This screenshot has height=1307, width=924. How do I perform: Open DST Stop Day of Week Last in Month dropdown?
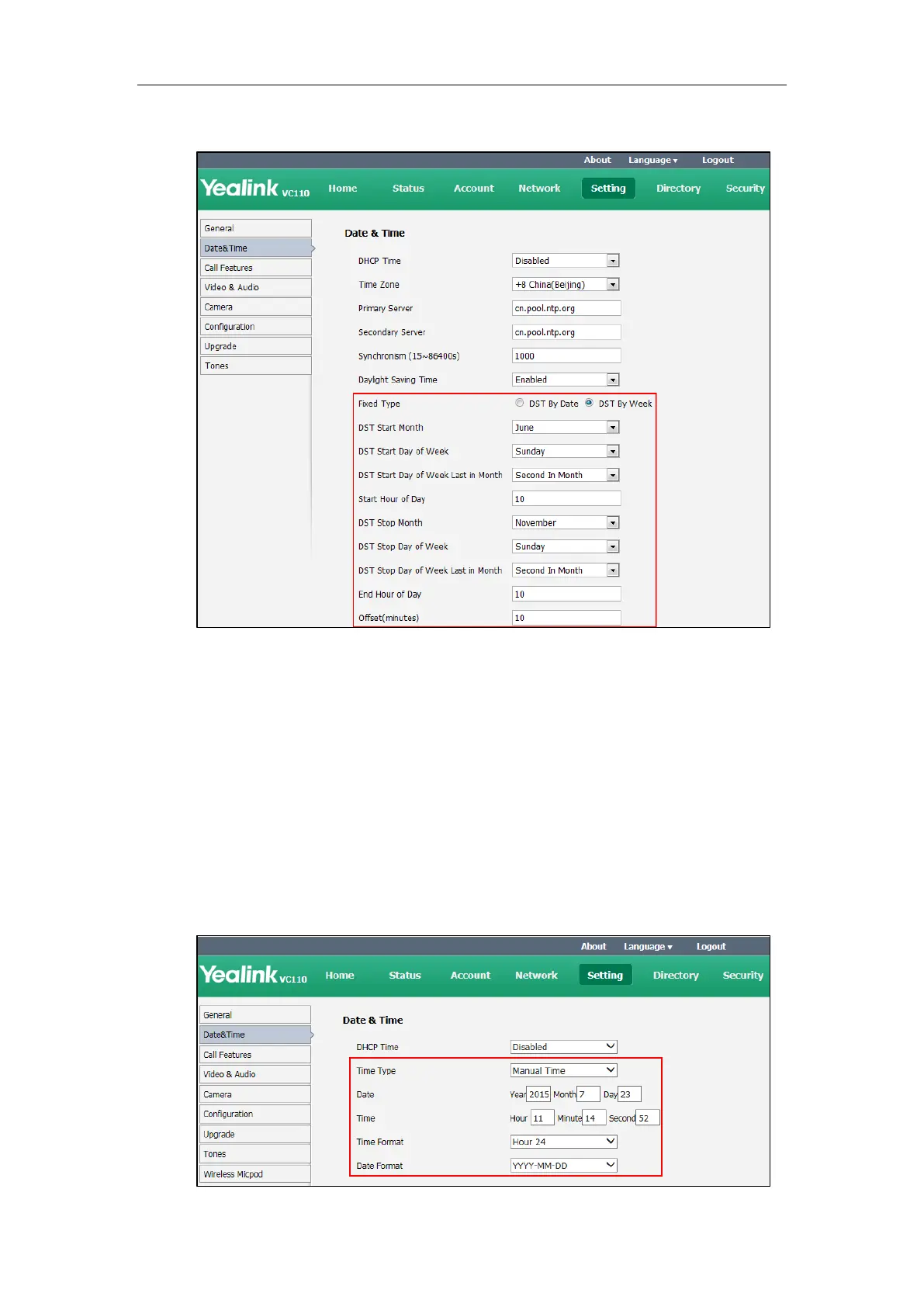coord(566,570)
